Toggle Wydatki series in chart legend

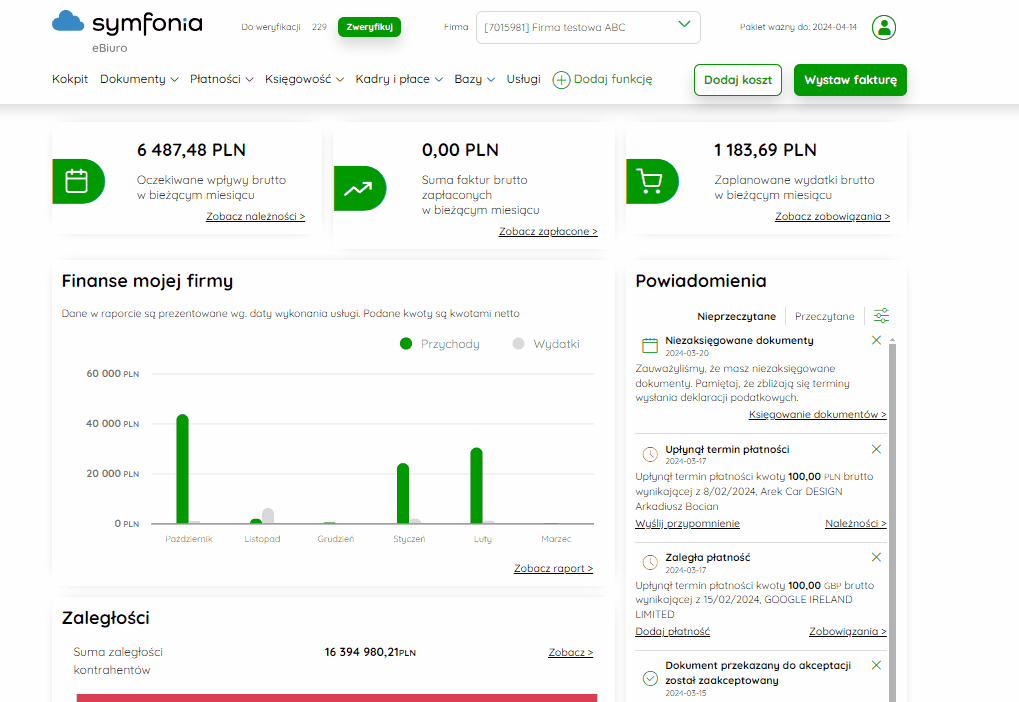[546, 344]
